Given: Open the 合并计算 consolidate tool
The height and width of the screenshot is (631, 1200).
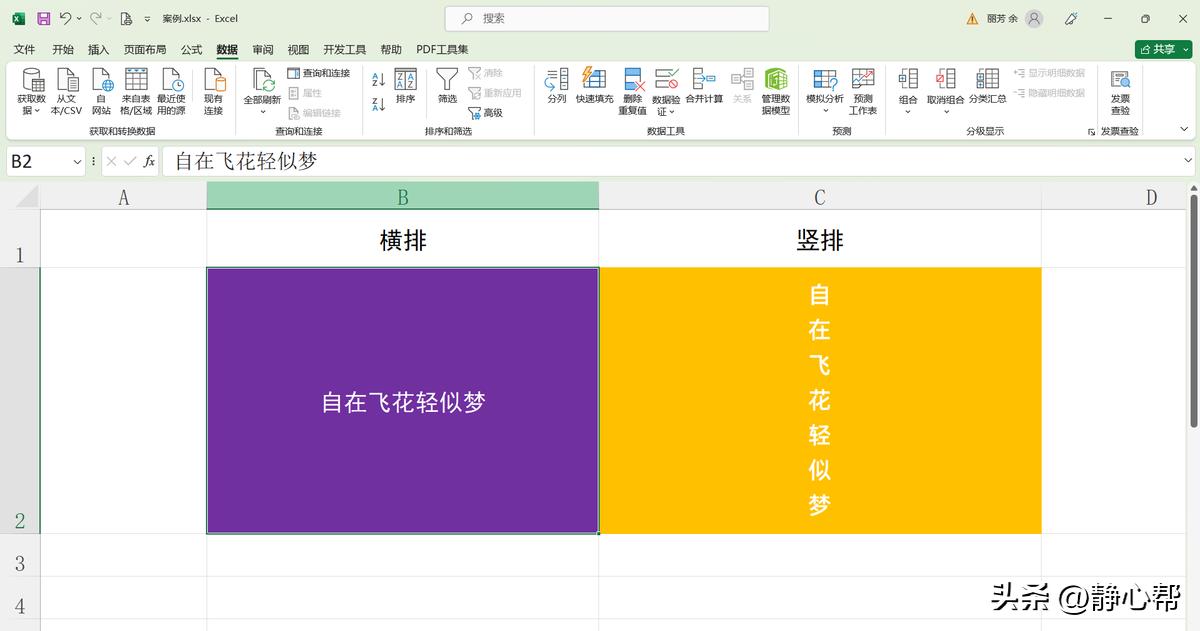Looking at the screenshot, I should click(x=703, y=90).
